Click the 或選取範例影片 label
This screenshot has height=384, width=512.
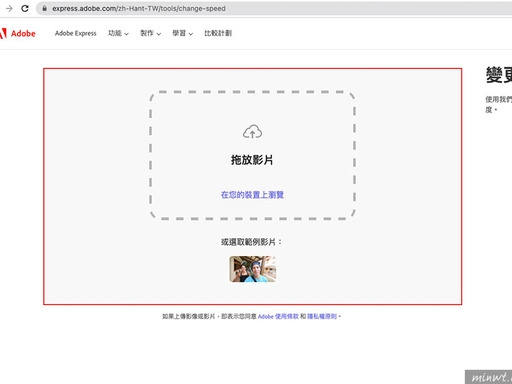tap(251, 242)
